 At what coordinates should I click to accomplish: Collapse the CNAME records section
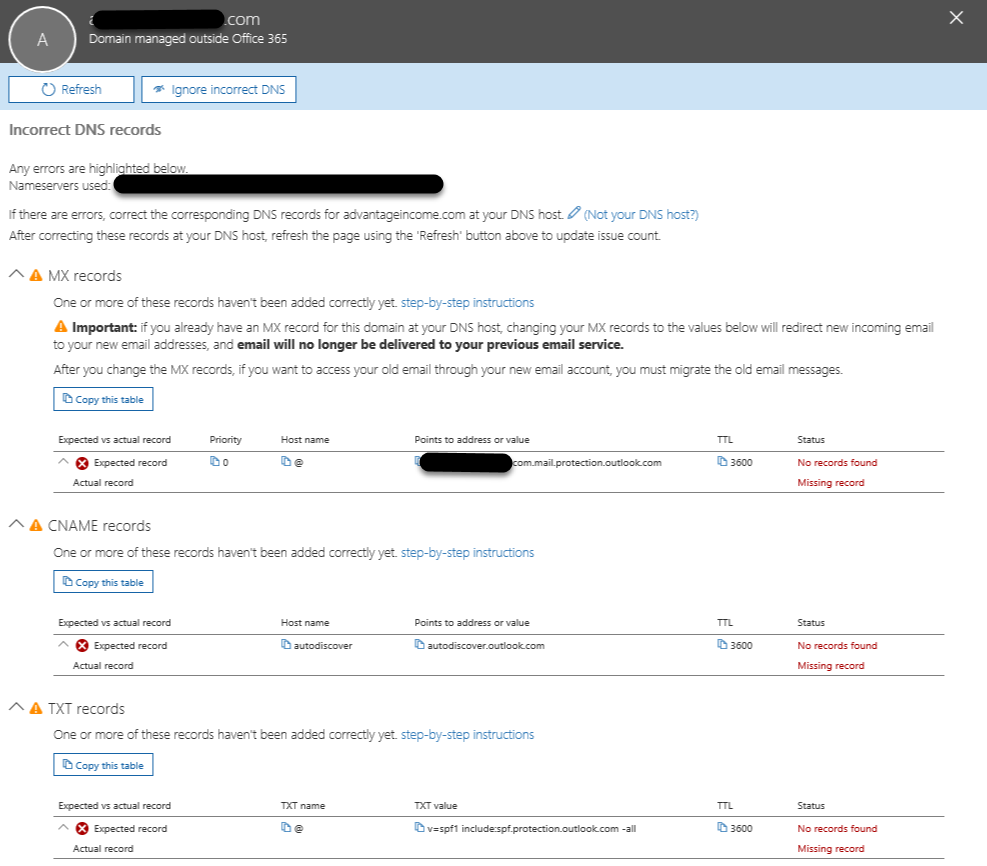16,524
